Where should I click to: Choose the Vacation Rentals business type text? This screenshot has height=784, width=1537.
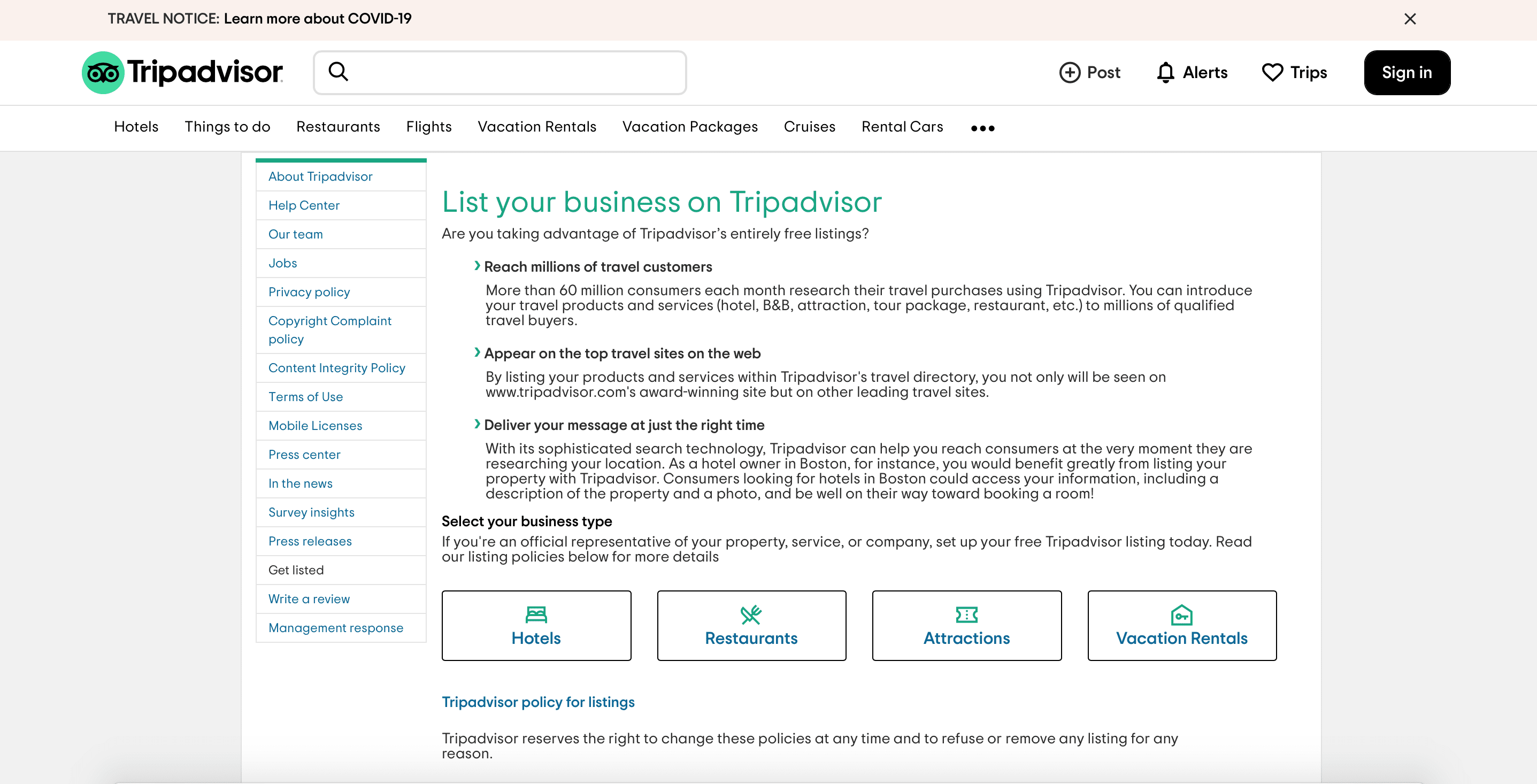[x=1181, y=639]
